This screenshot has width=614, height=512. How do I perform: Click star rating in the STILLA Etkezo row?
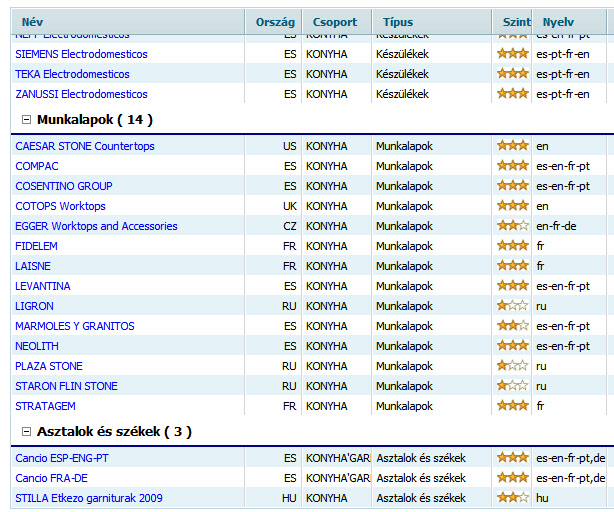coord(513,497)
